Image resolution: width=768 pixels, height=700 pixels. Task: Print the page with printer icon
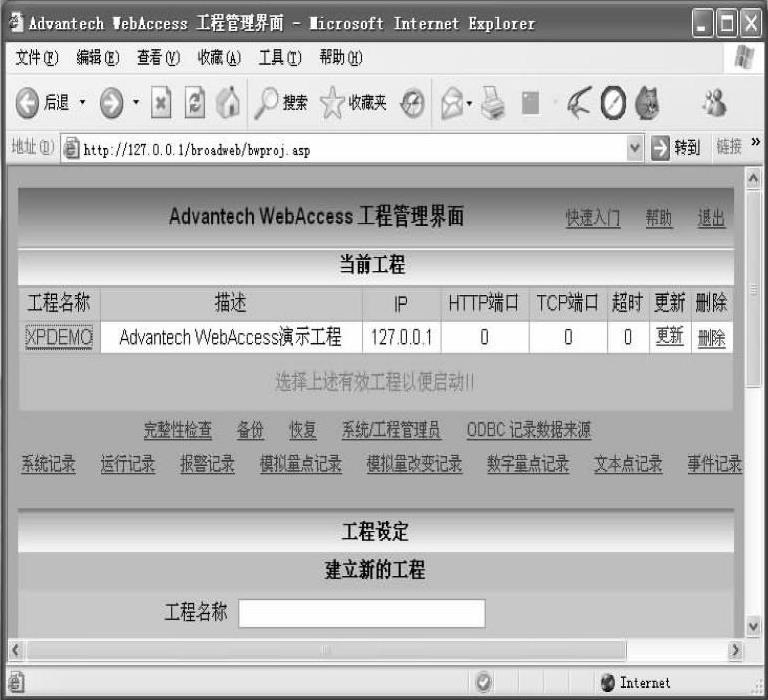(493, 103)
